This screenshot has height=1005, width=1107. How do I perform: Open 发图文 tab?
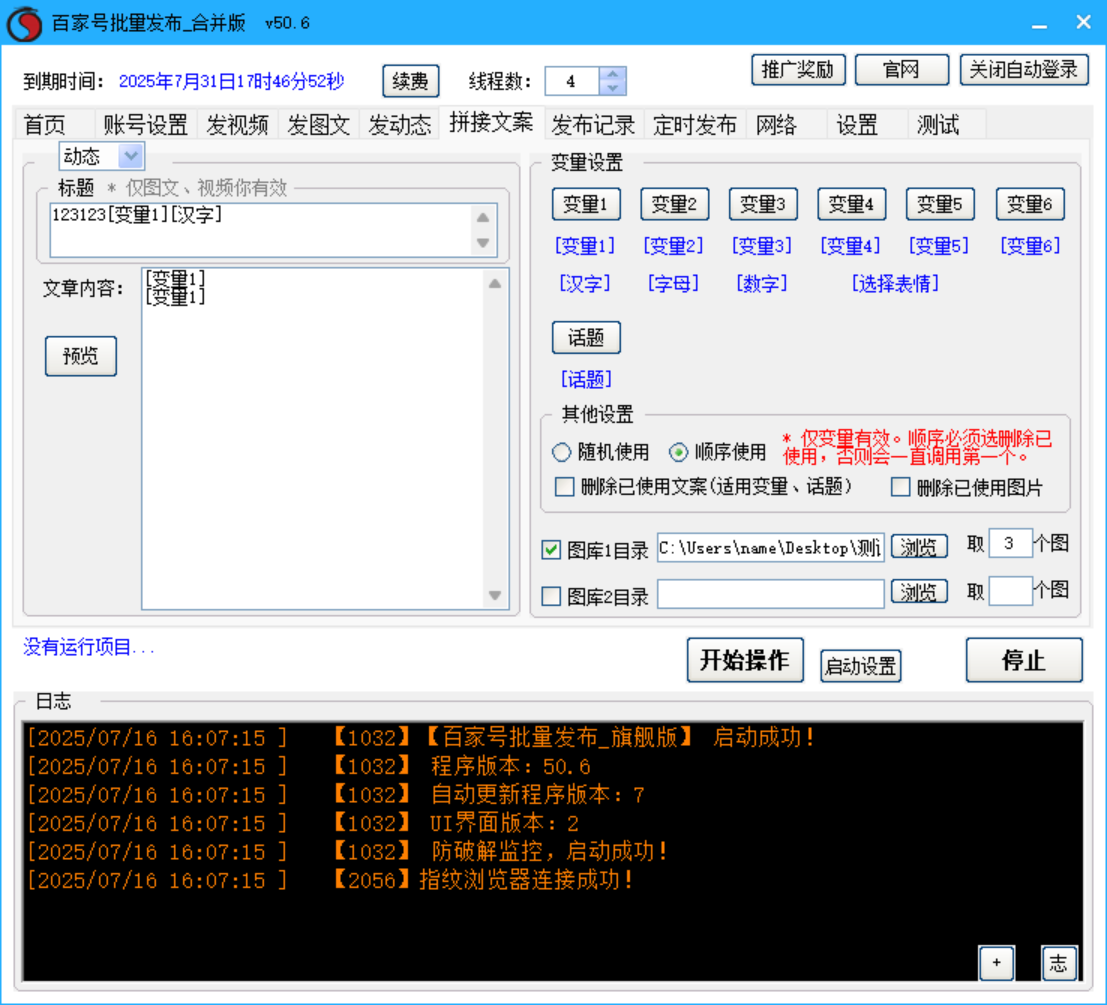(x=318, y=125)
